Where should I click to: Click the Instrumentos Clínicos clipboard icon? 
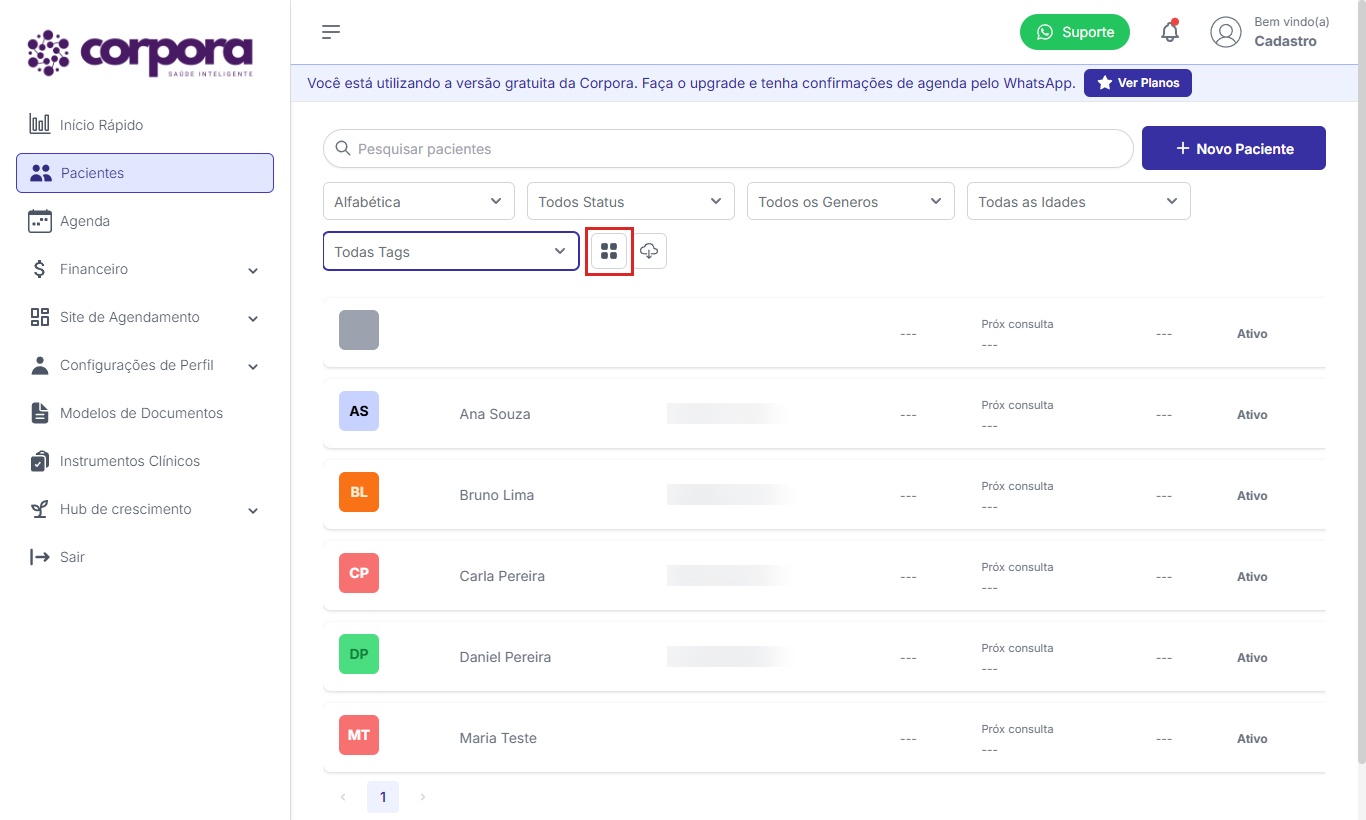tap(40, 461)
